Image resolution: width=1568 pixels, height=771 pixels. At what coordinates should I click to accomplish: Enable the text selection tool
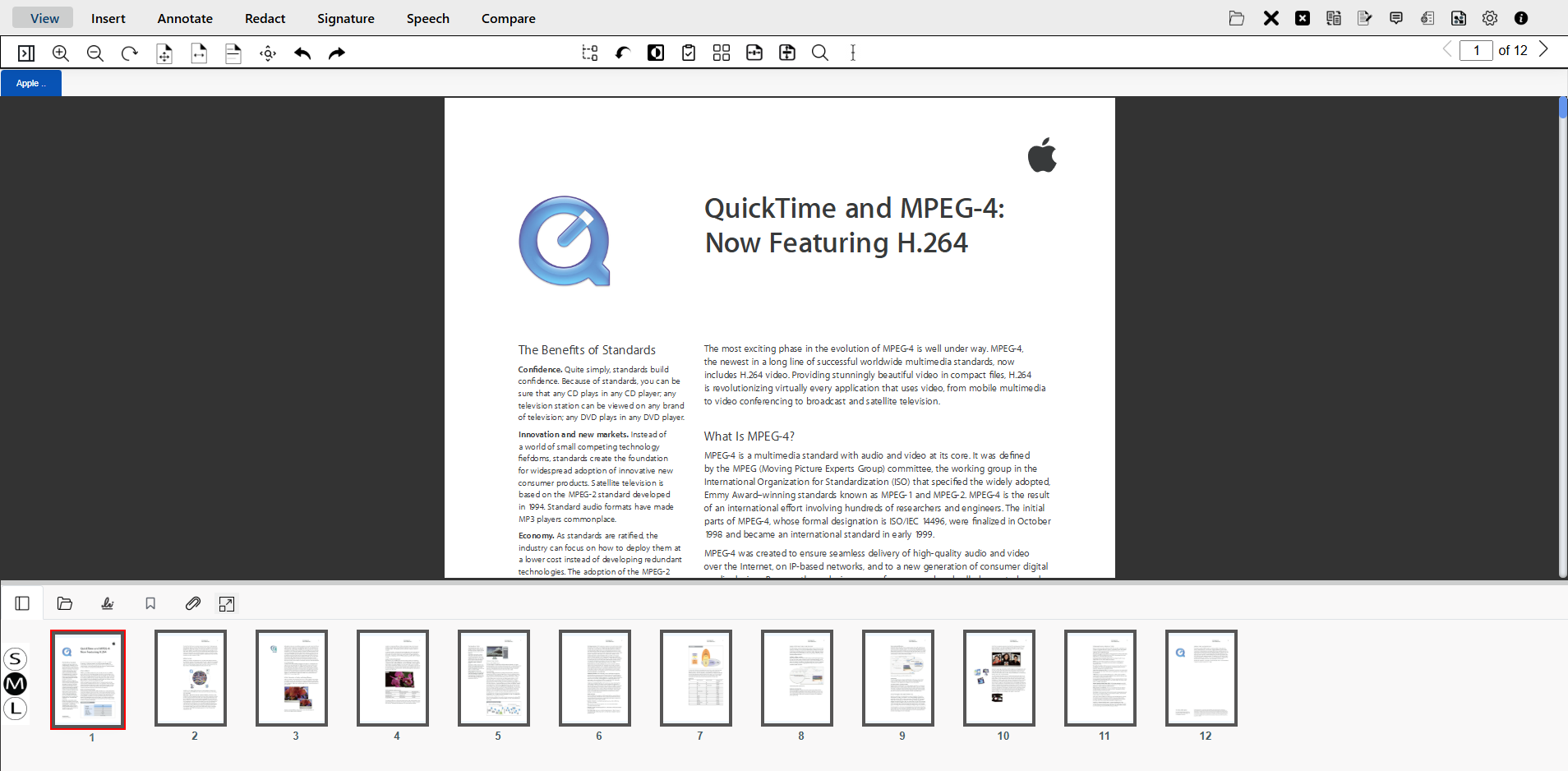pos(852,53)
